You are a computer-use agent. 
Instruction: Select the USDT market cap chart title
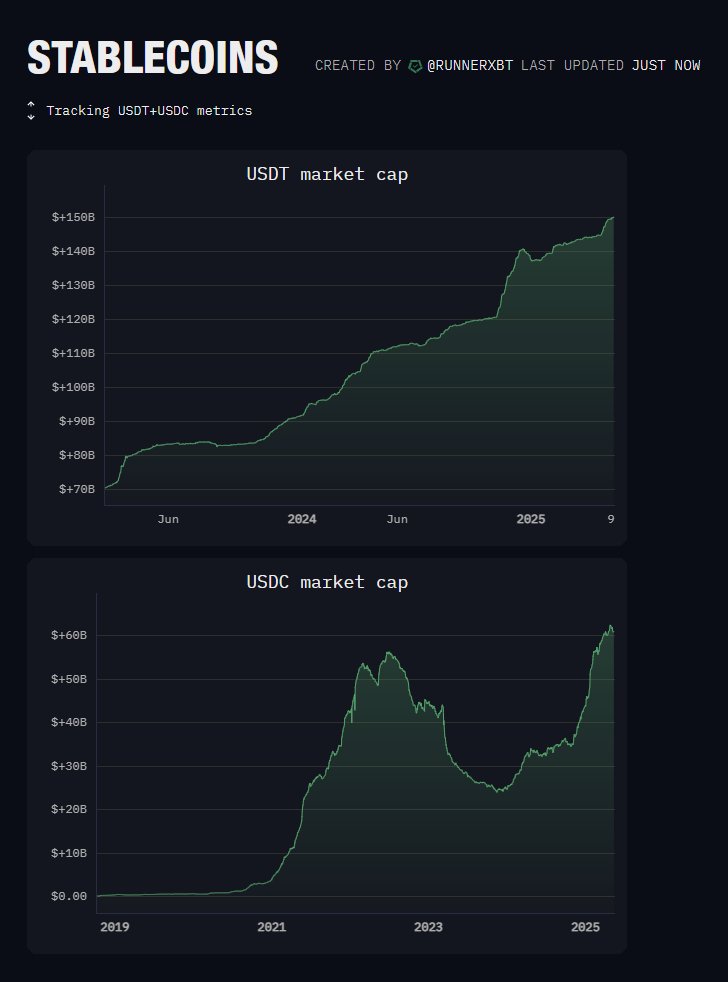click(x=327, y=175)
